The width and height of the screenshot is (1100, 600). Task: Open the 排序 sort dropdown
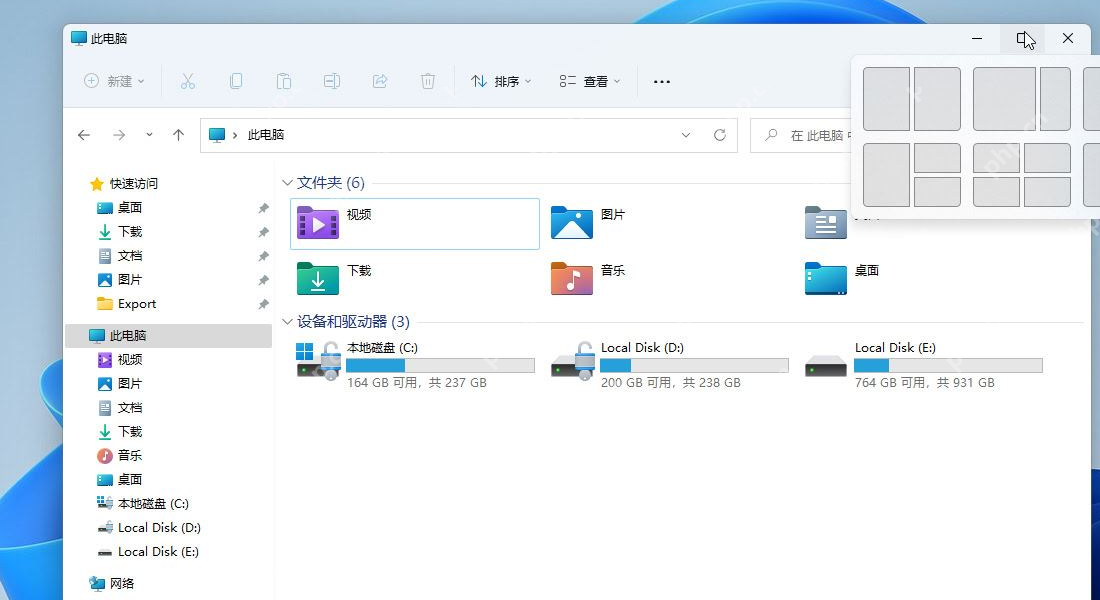501,81
